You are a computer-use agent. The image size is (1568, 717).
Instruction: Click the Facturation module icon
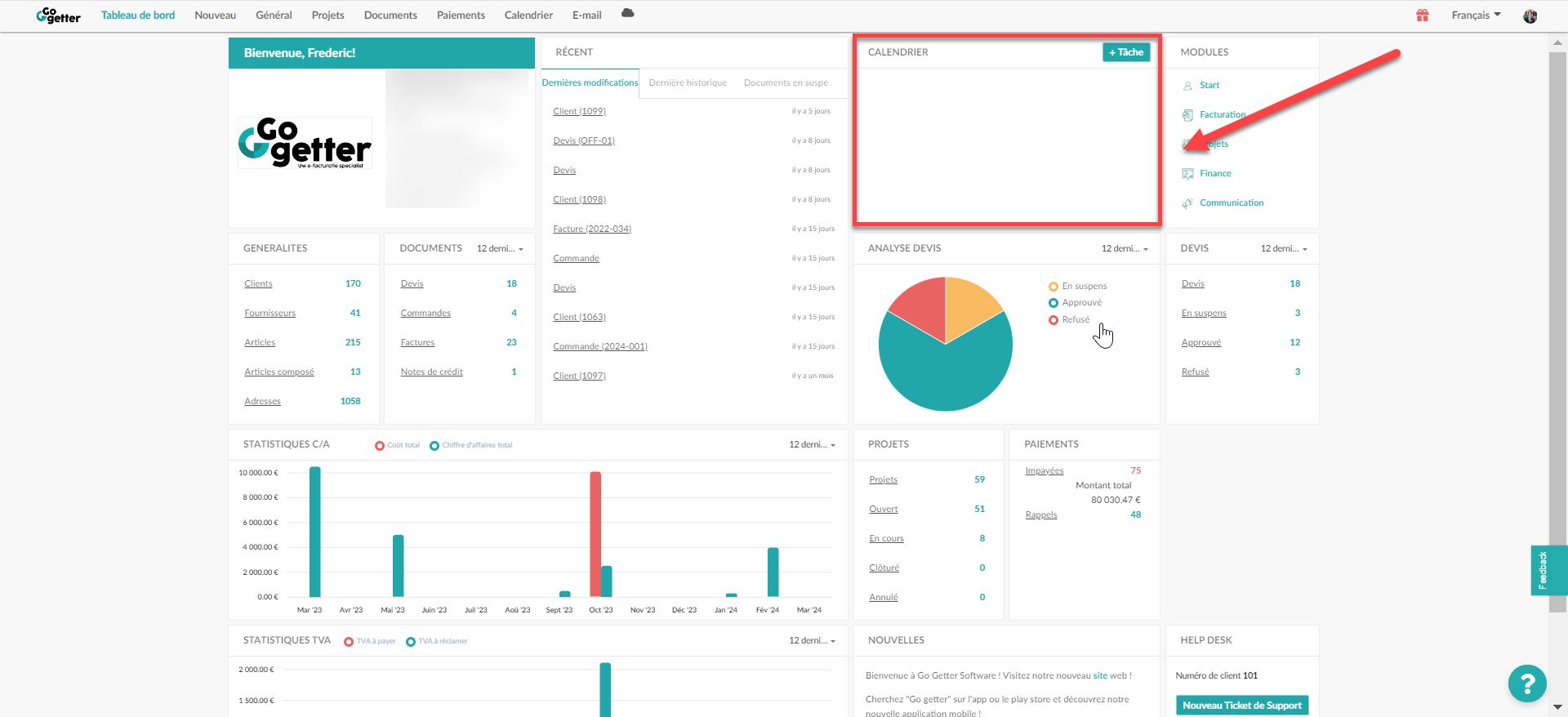(x=1187, y=115)
